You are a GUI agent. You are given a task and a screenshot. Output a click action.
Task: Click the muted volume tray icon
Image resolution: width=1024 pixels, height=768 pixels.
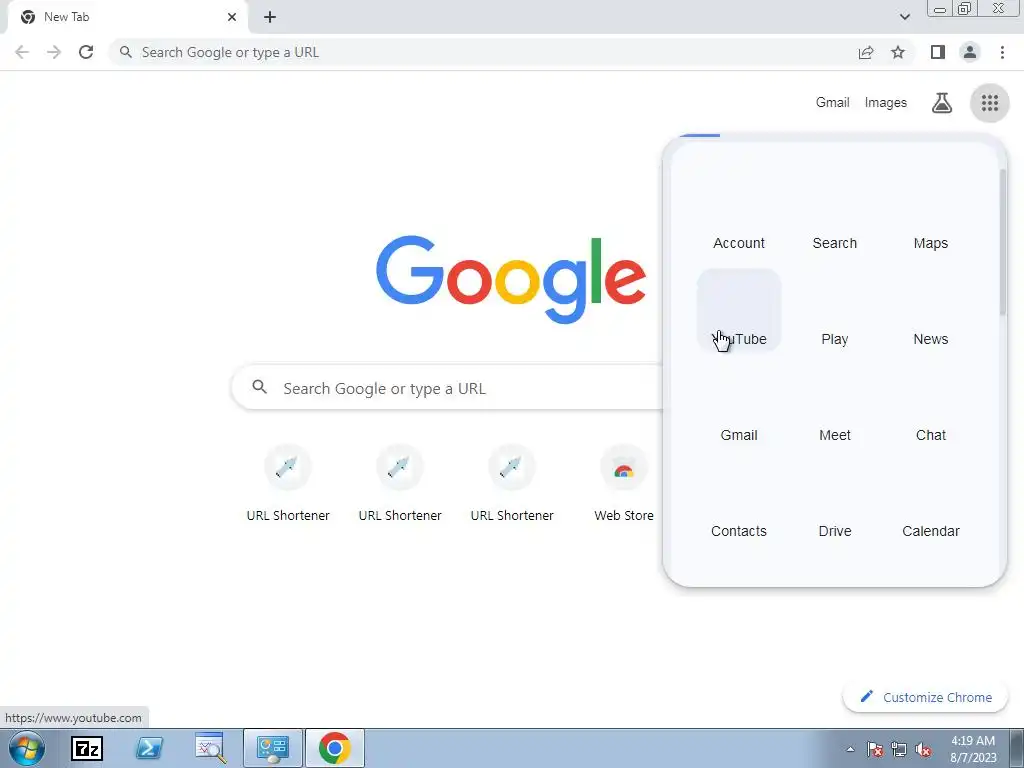(923, 749)
